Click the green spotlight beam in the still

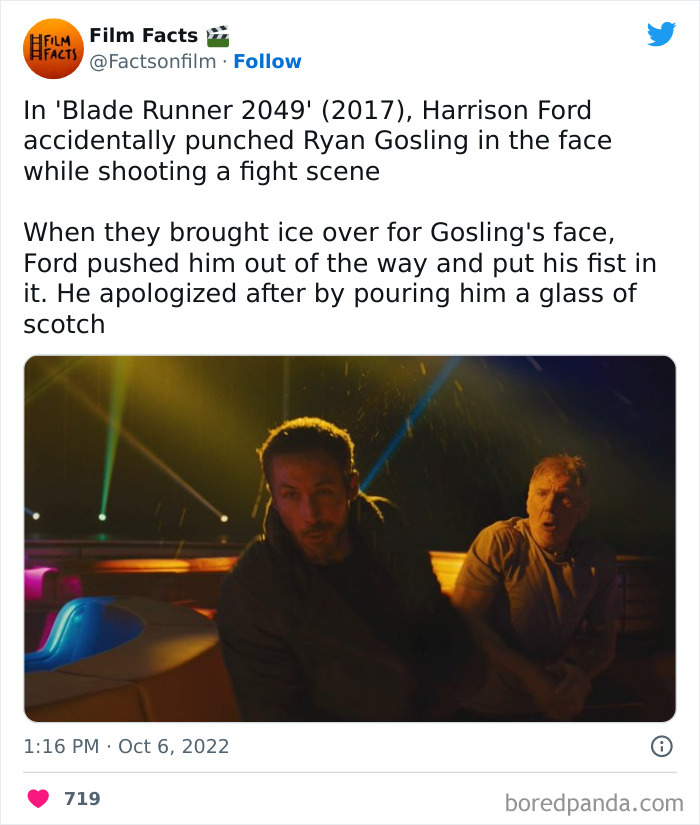[x=112, y=437]
